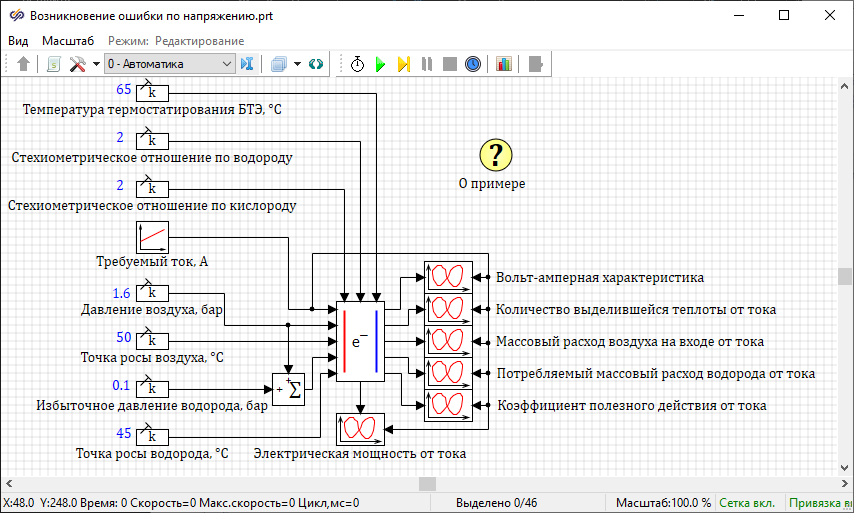
Task: Click the blue clock icon in toolbar
Action: coord(473,64)
